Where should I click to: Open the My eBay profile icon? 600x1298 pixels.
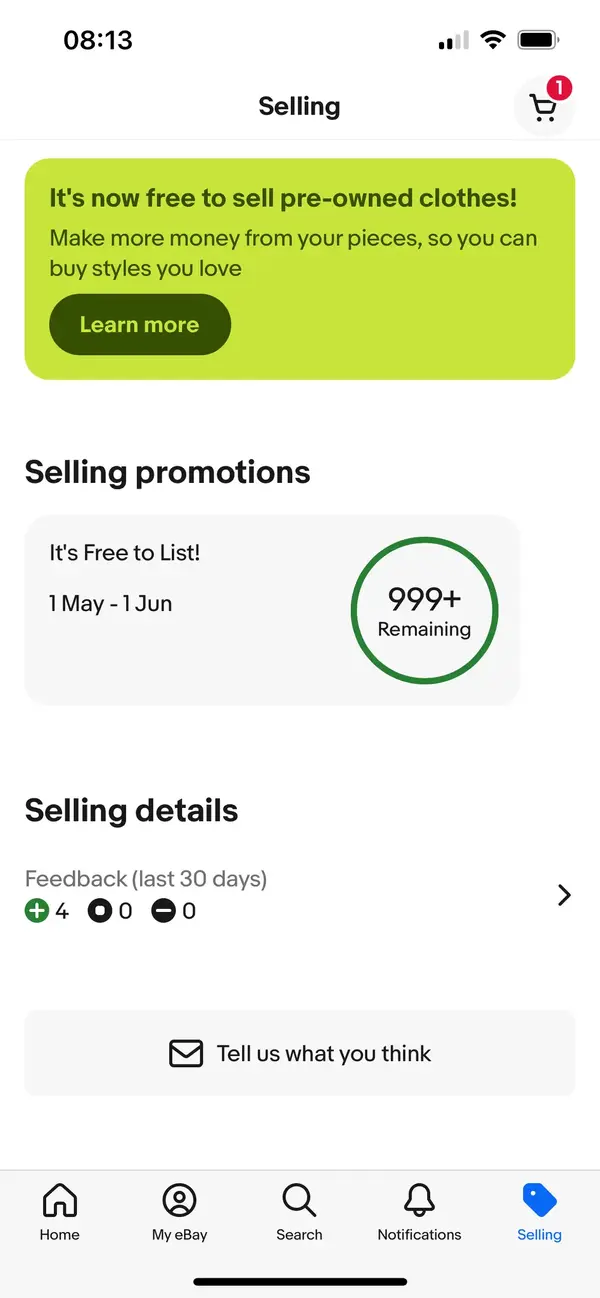179,1199
